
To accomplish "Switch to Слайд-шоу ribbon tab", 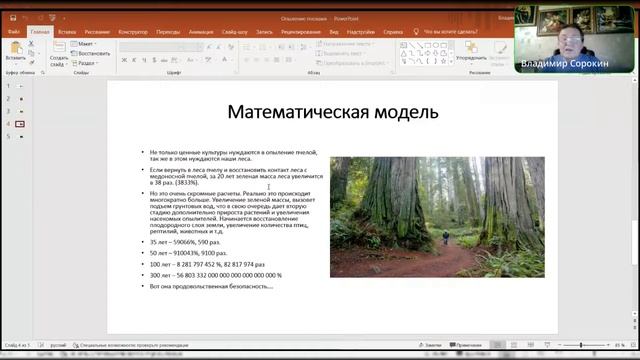I will [x=235, y=32].
